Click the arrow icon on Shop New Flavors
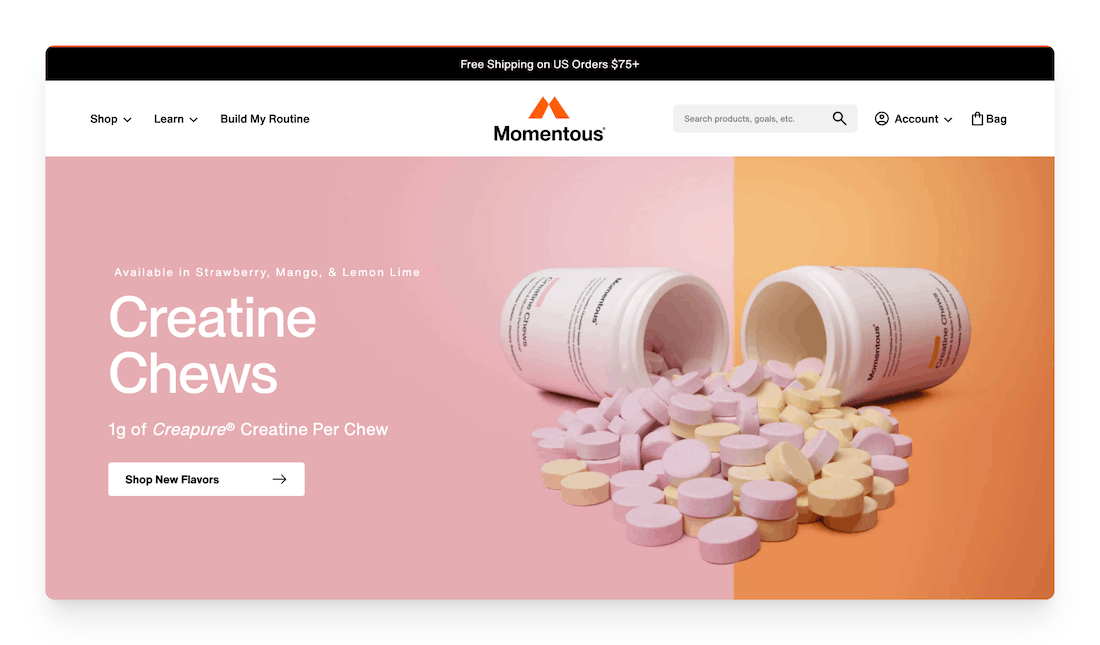Screen dimensions: 1100x645 tap(280, 479)
